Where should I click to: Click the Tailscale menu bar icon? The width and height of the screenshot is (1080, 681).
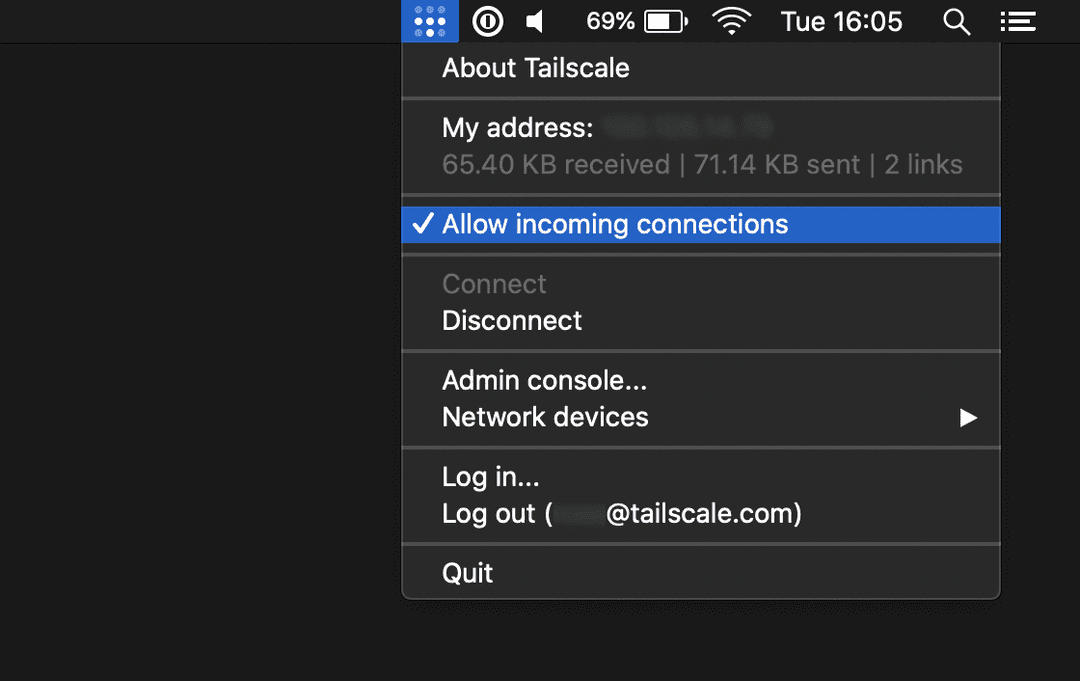pos(430,21)
